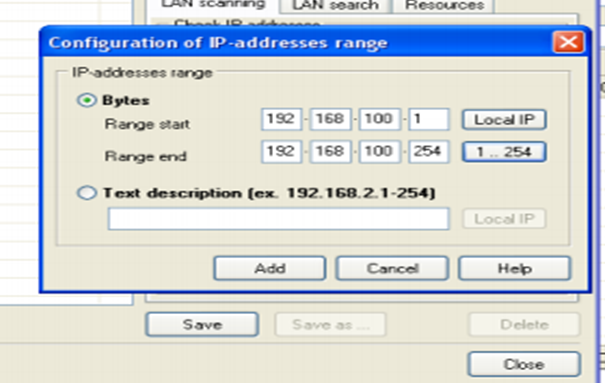Click the Local IP button beside Range start
605x383 pixels.
[x=504, y=120]
